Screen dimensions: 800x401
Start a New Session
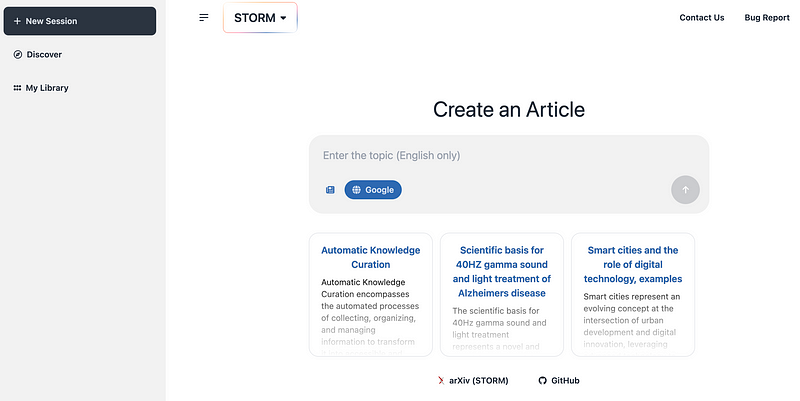(x=80, y=21)
